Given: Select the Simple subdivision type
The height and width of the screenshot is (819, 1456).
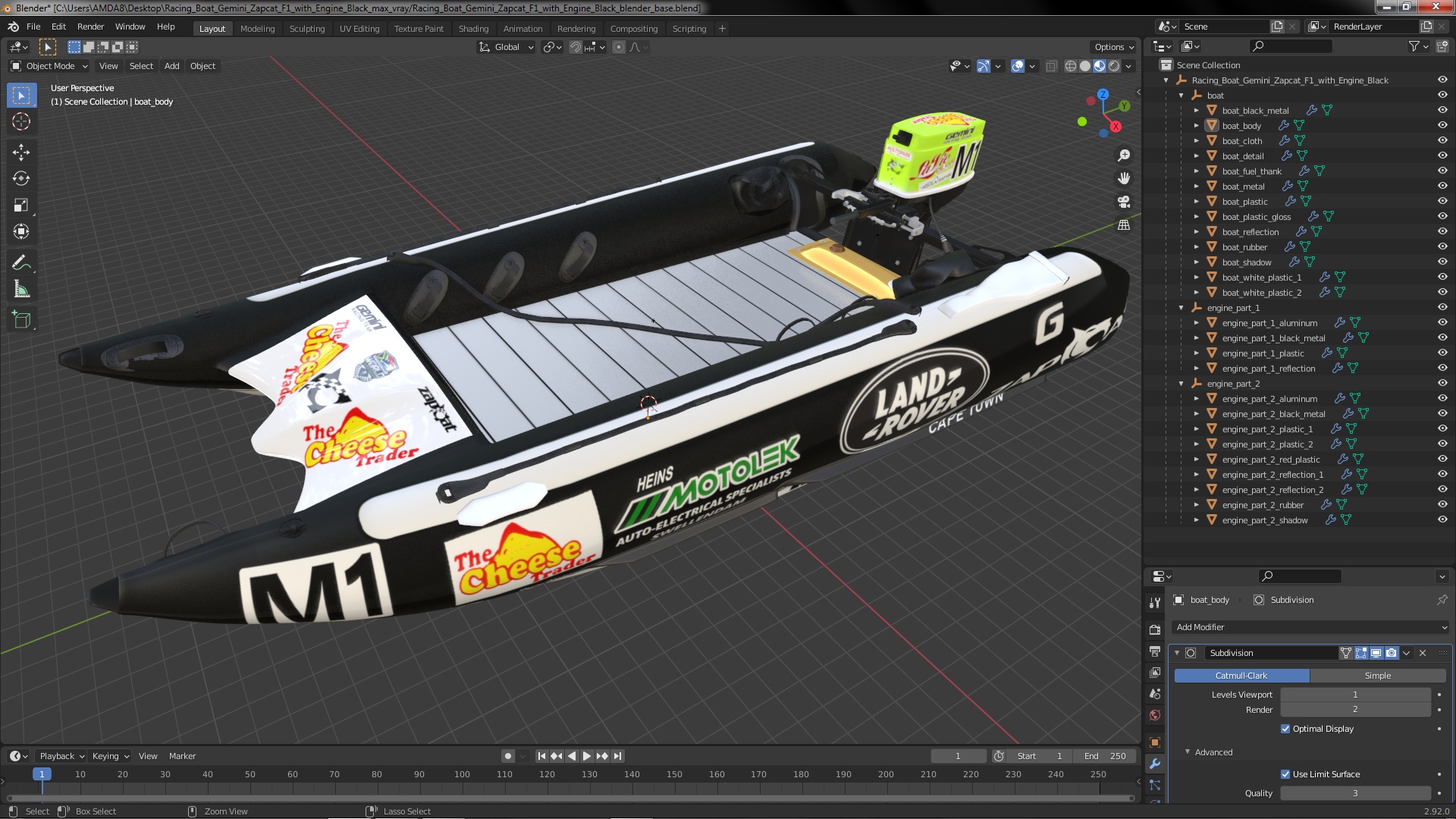Looking at the screenshot, I should pos(1377,676).
